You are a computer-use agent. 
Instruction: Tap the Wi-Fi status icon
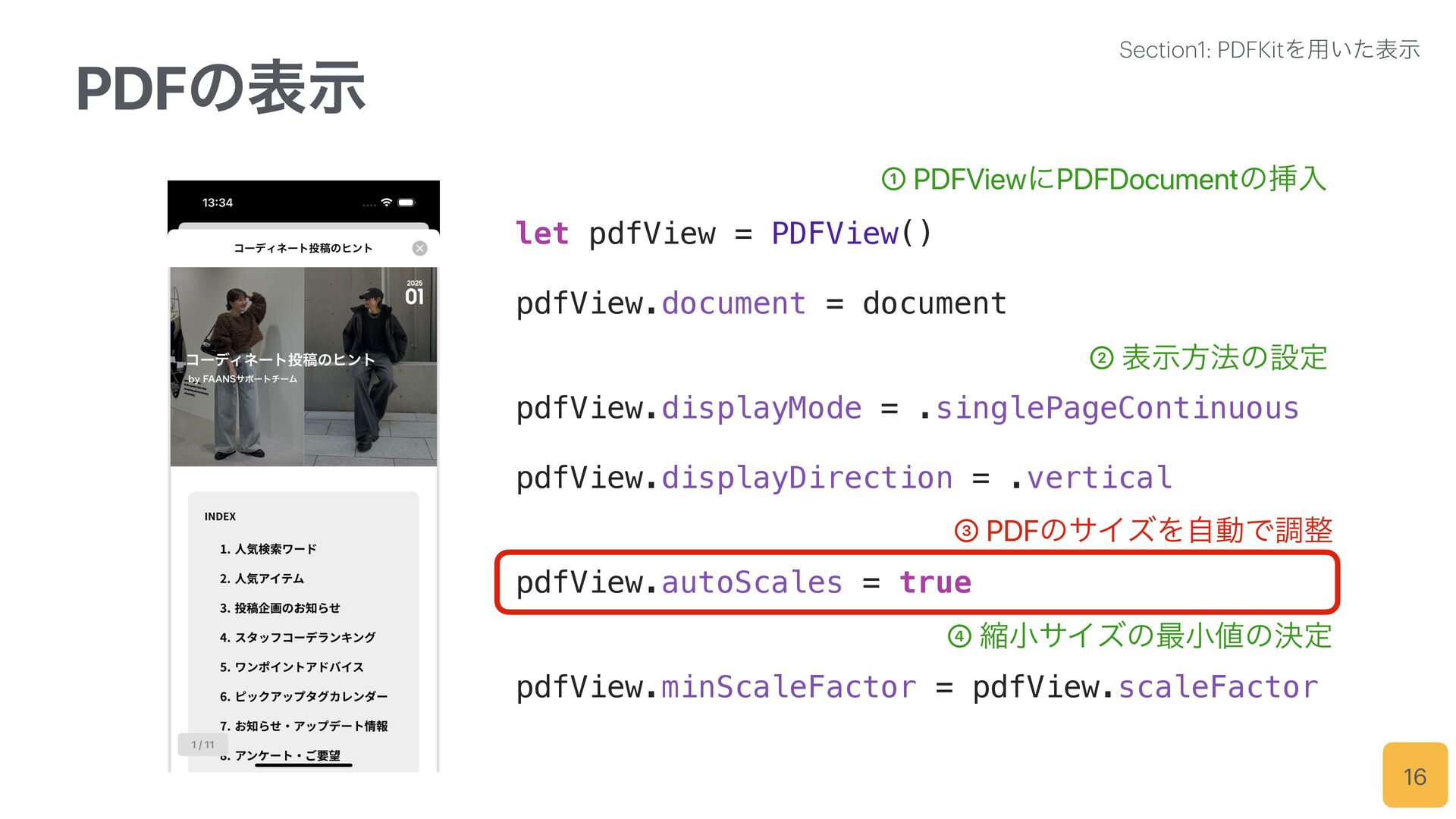tap(387, 202)
